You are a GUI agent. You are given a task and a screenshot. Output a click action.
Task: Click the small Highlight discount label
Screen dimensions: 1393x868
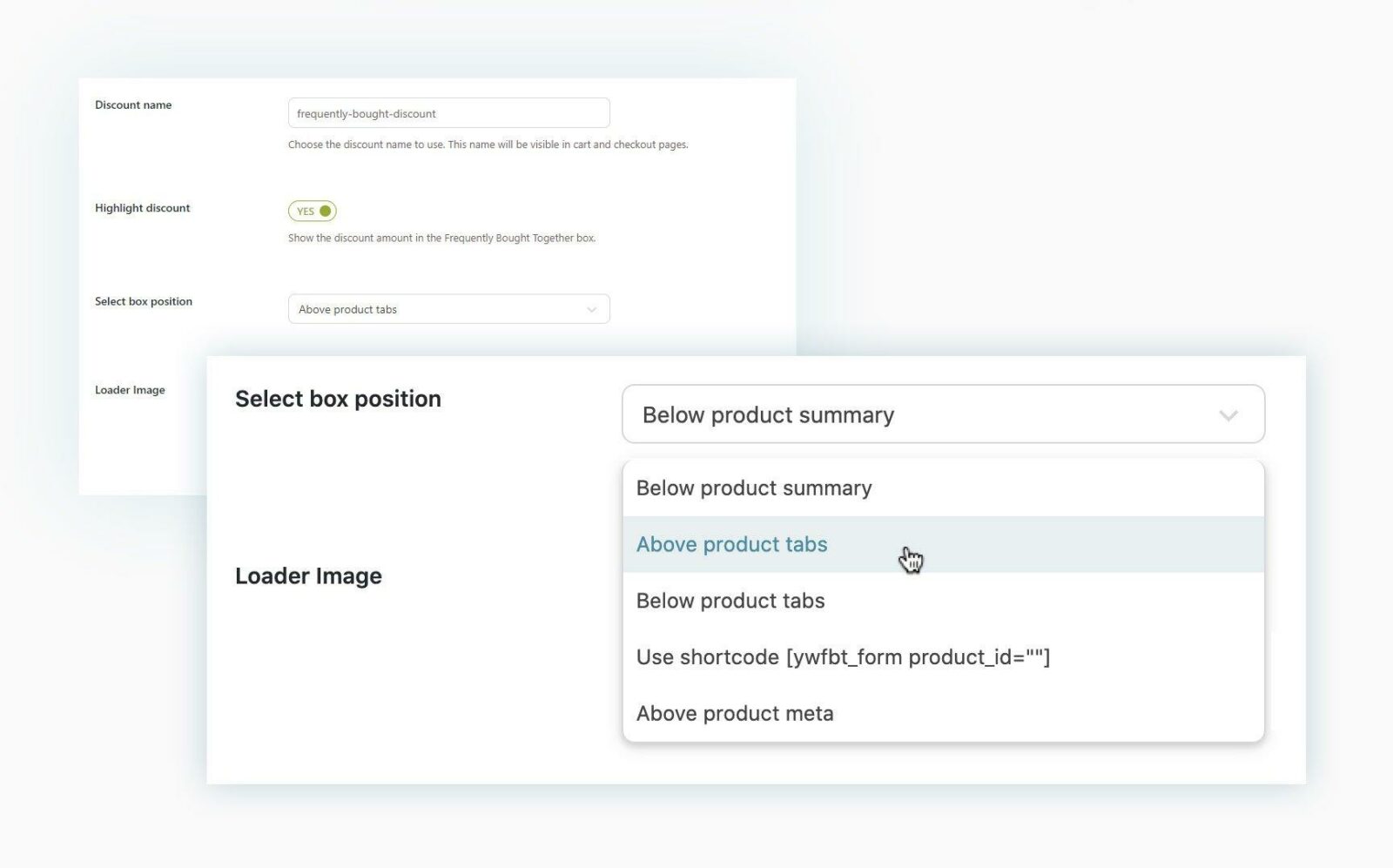pos(143,208)
